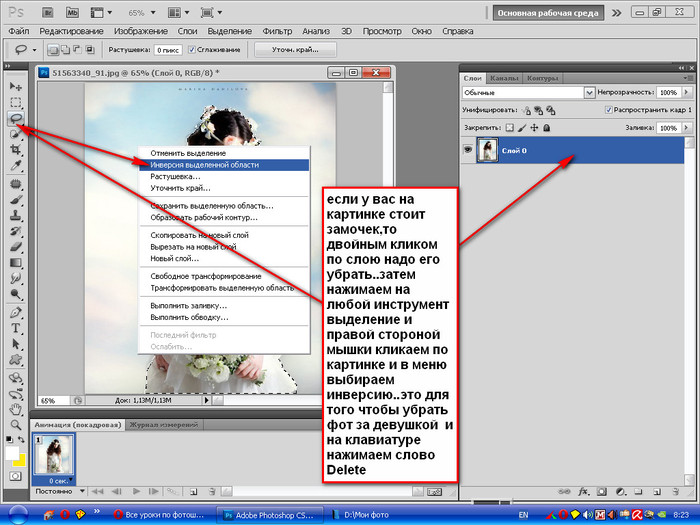
Task: Select the Move tool
Action: 16,87
